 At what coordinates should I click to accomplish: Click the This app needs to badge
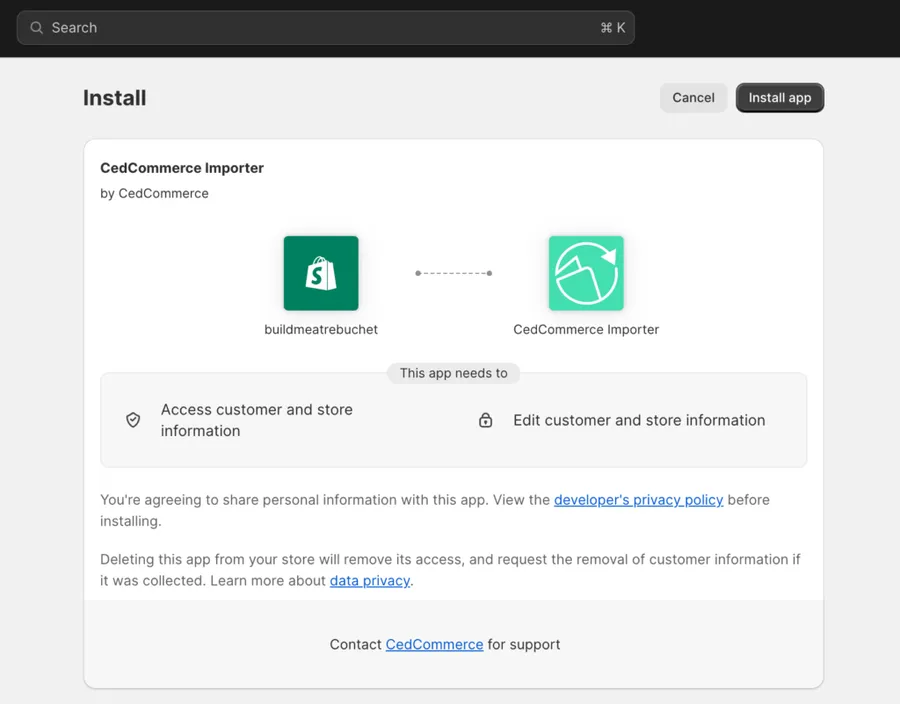tap(453, 373)
